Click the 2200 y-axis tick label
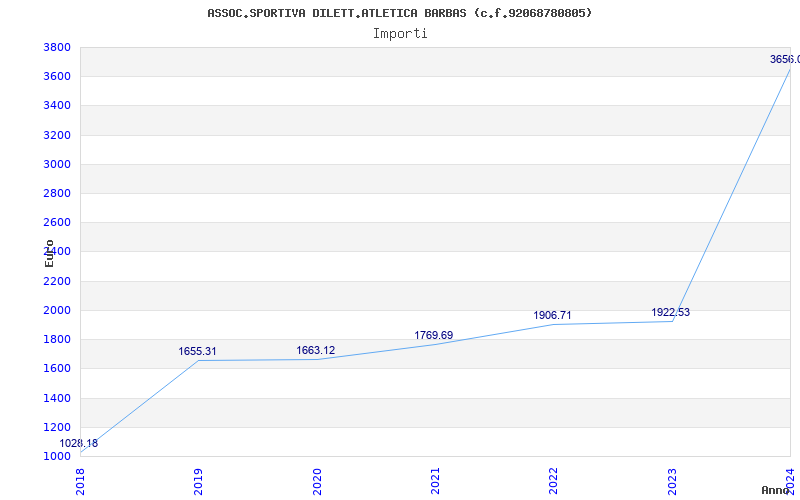This screenshot has height=500, width=800. click(57, 281)
